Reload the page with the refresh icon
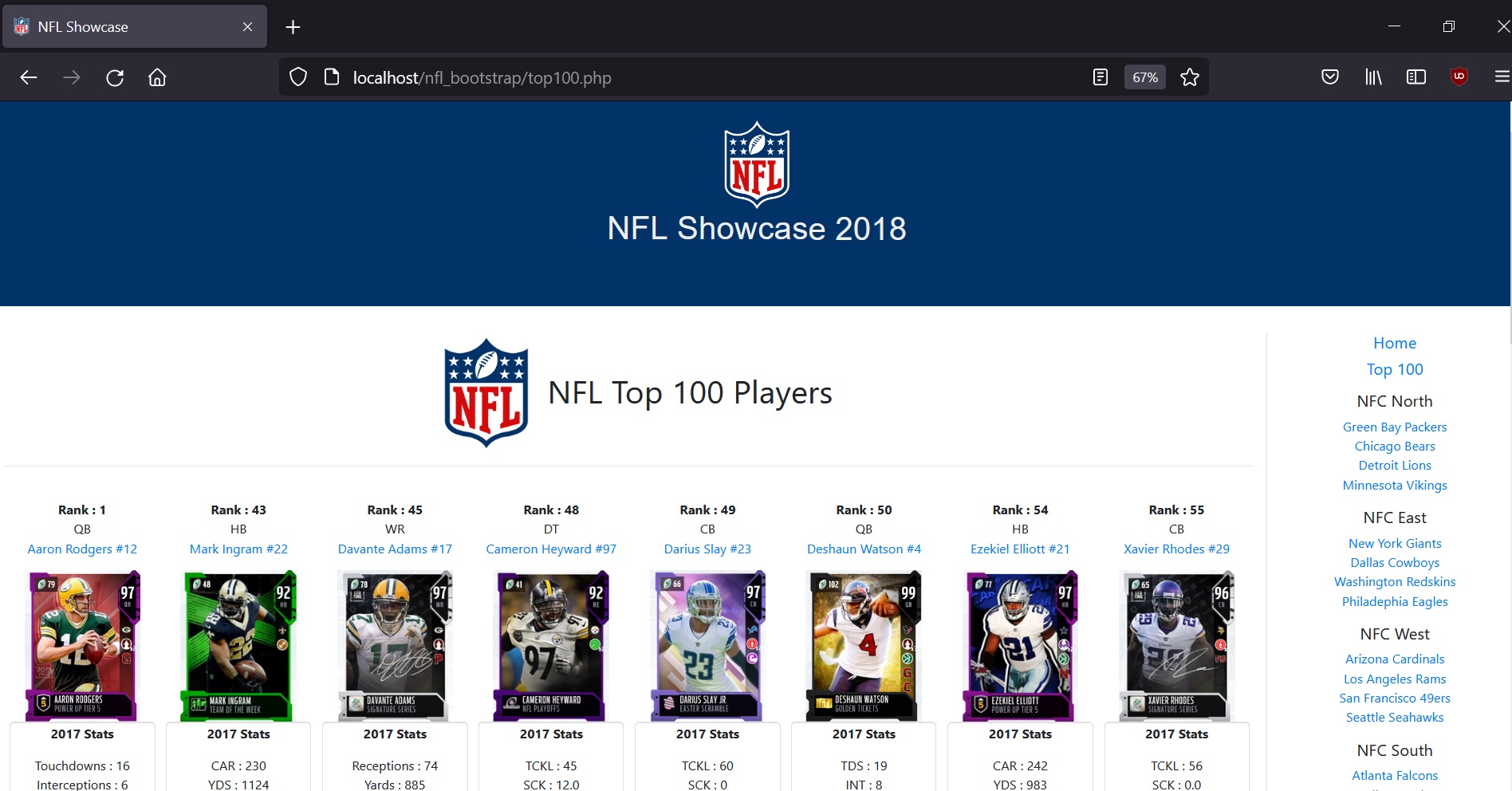Viewport: 1512px width, 791px height. pyautogui.click(x=115, y=77)
